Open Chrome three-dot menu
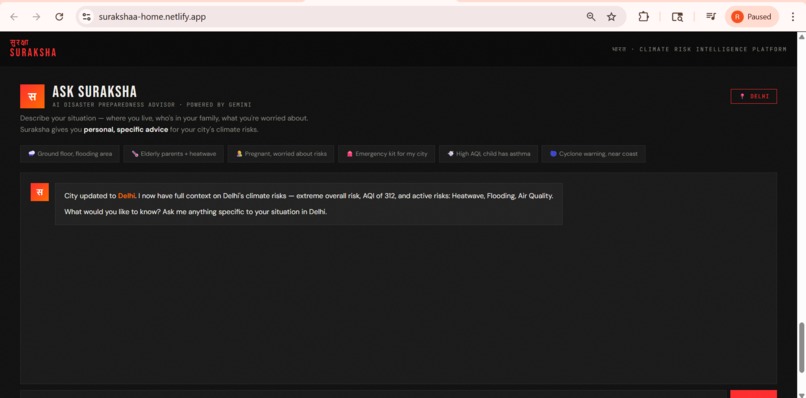Viewport: 806px width, 398px height. [x=793, y=16]
